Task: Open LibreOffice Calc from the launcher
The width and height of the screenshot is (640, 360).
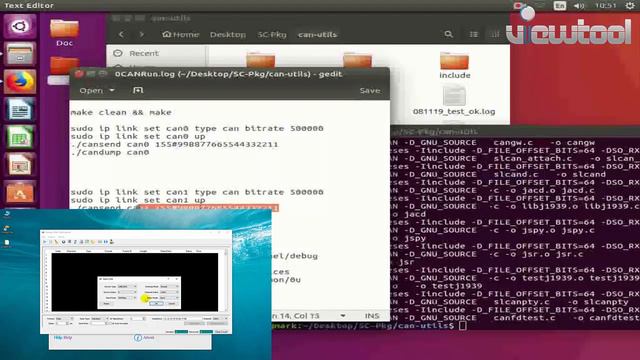Action: coord(19,137)
